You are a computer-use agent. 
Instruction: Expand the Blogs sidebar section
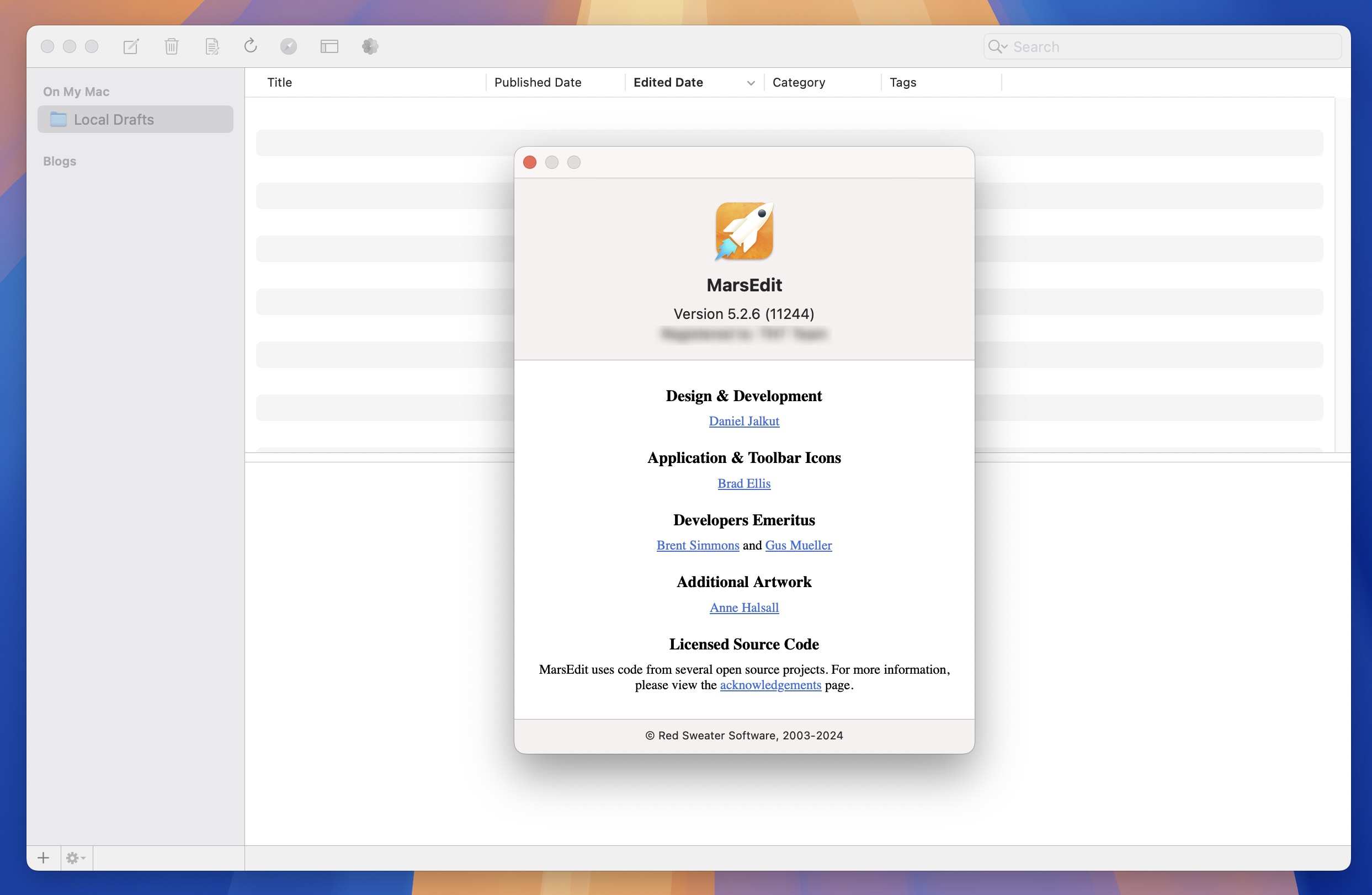(59, 160)
